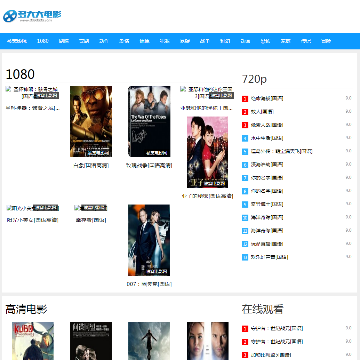The height and width of the screenshot is (360, 360).
Task: Click red rank 3 badge in 720p list
Action: [x=245, y=125]
